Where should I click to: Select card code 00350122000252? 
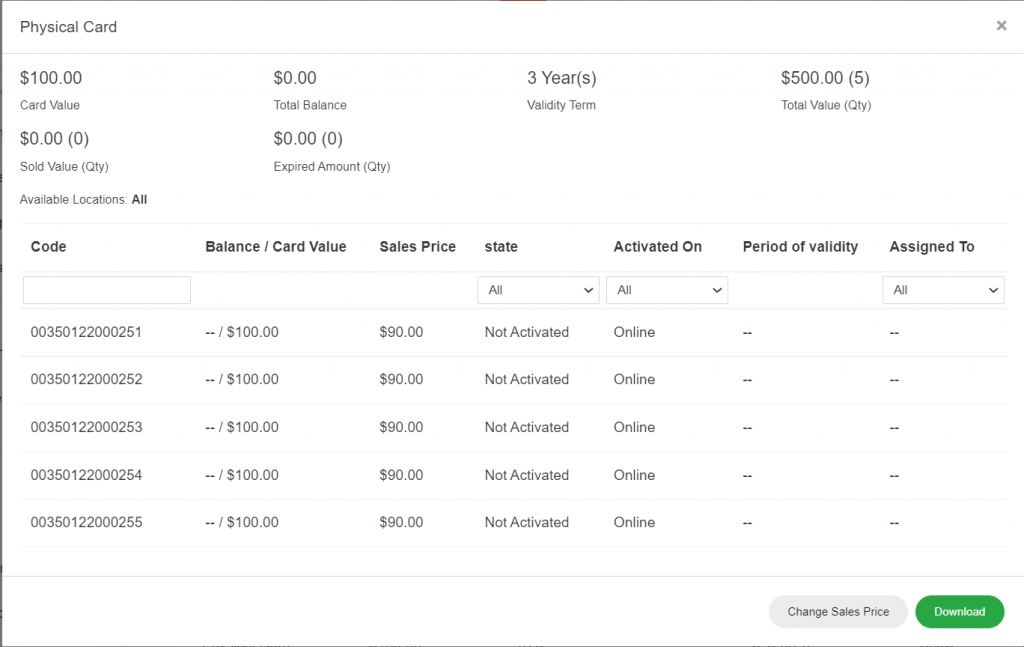pyautogui.click(x=87, y=380)
